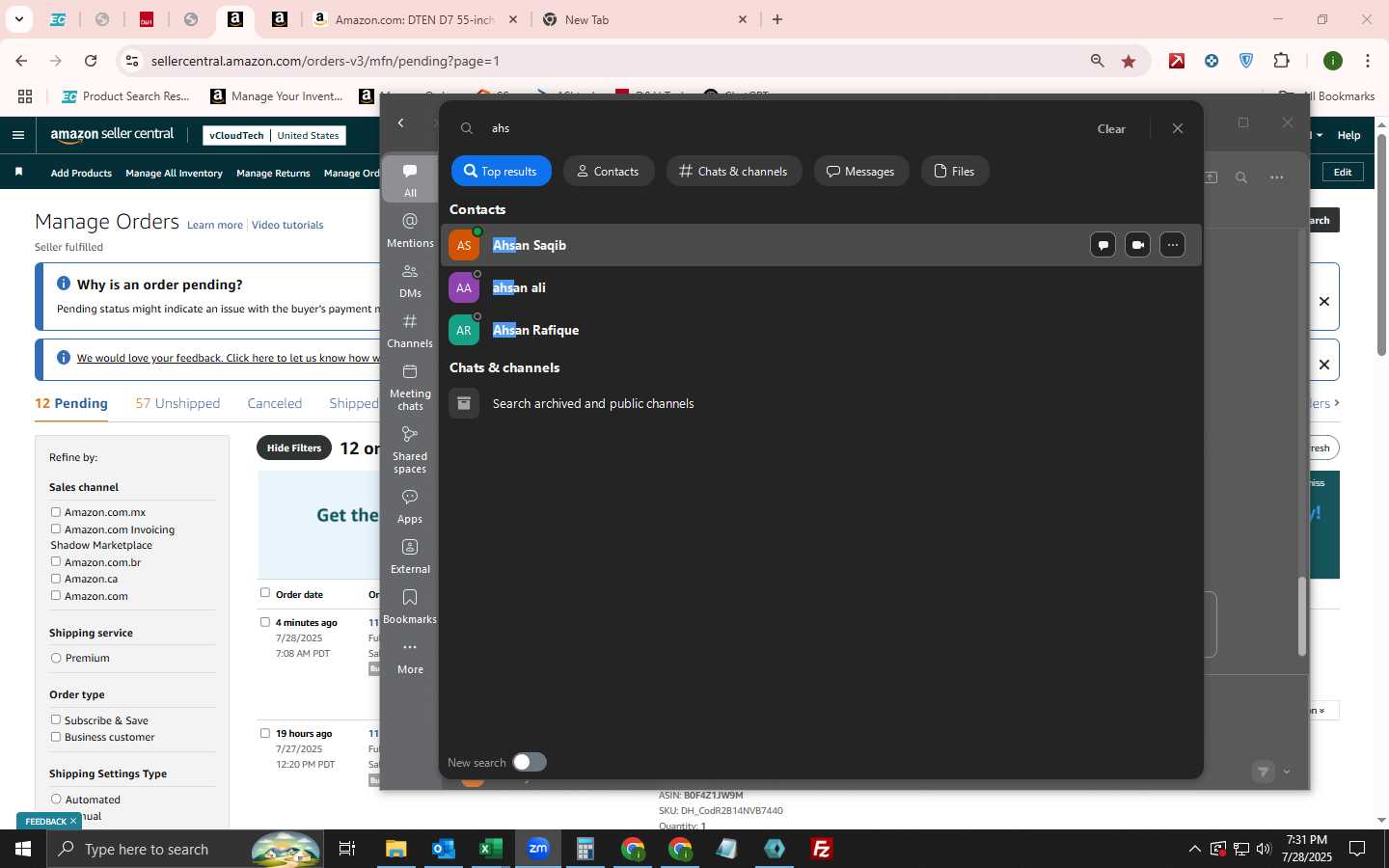Show the hidden system tray icons
Screen dimensions: 1389x868
click(x=1194, y=849)
